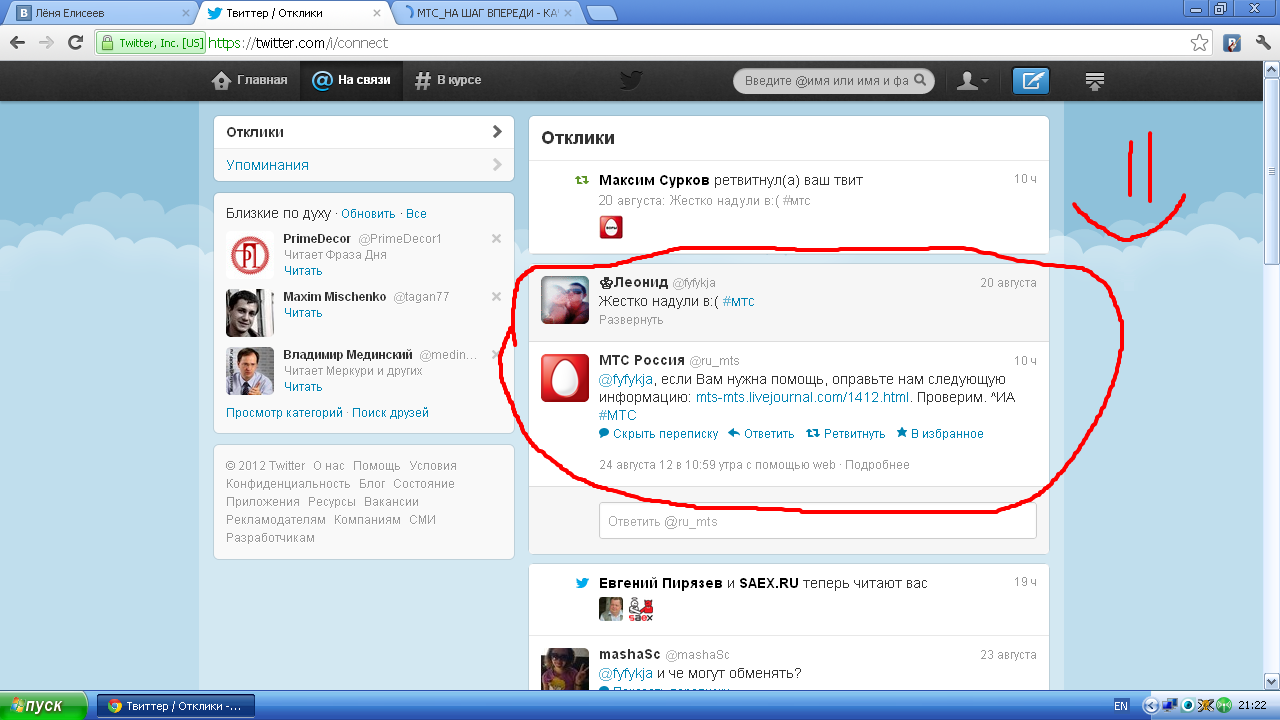The width and height of the screenshot is (1280, 720).
Task: Select the Твиттер / Отклики browser tab
Action: [293, 13]
